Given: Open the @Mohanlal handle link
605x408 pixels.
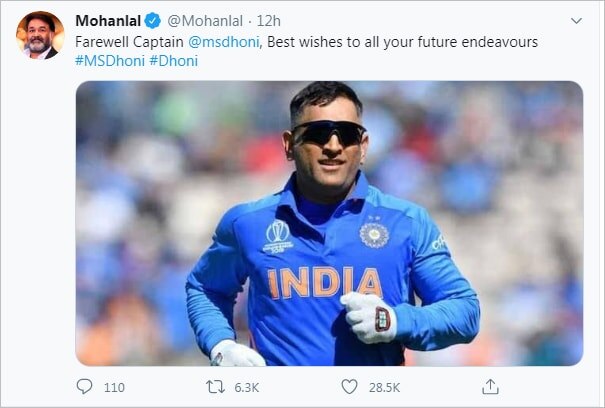Looking at the screenshot, I should (x=204, y=20).
